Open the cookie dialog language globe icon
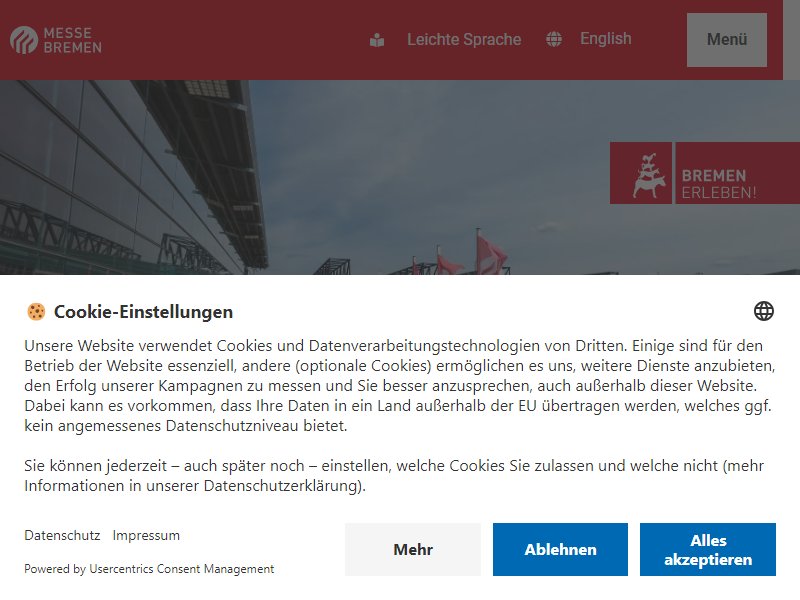 (764, 311)
